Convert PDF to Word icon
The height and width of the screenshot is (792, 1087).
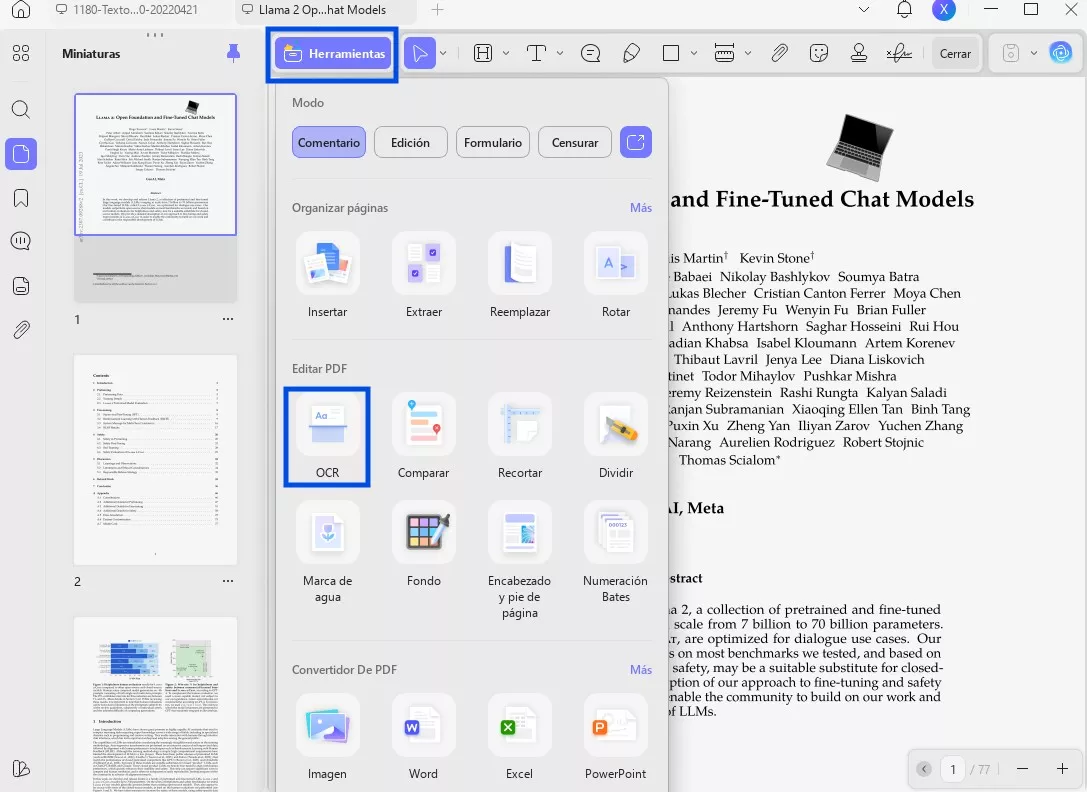tap(423, 726)
